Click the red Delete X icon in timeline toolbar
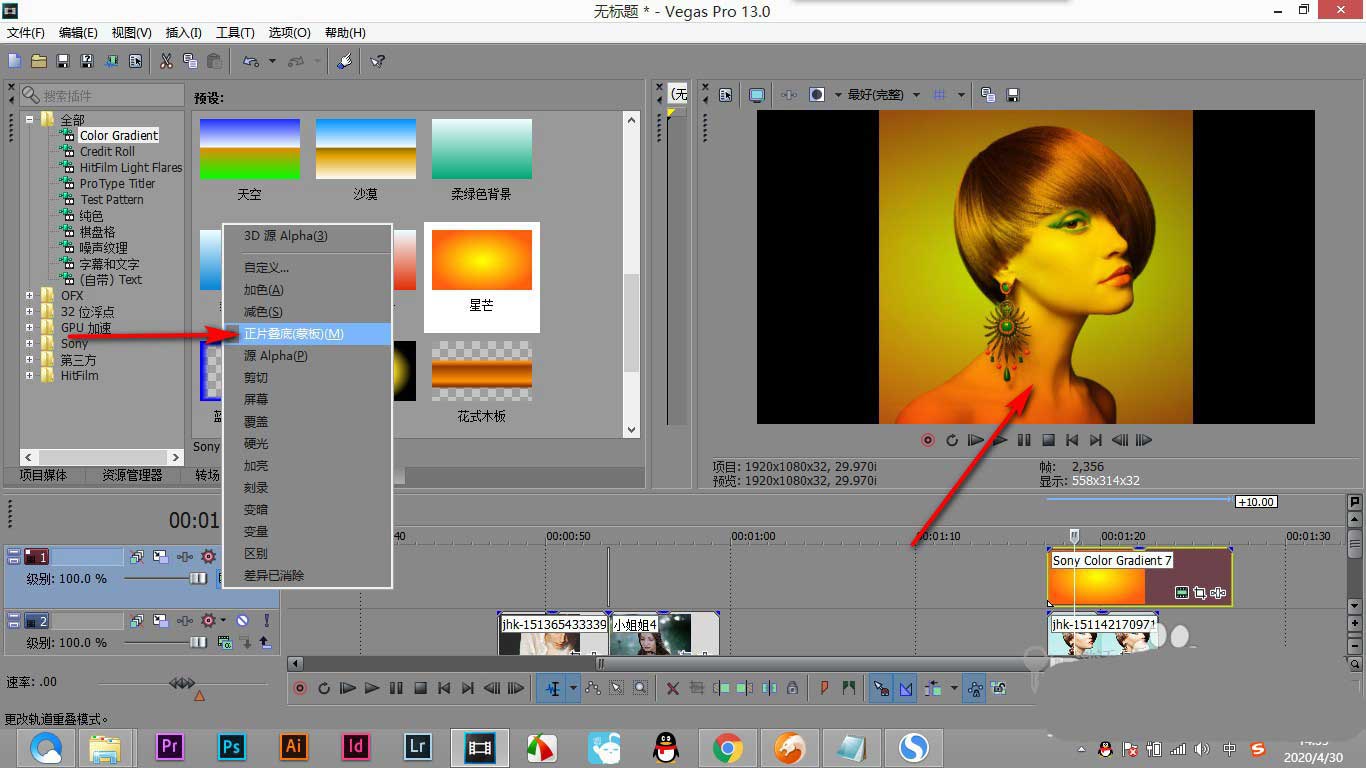 tap(672, 688)
